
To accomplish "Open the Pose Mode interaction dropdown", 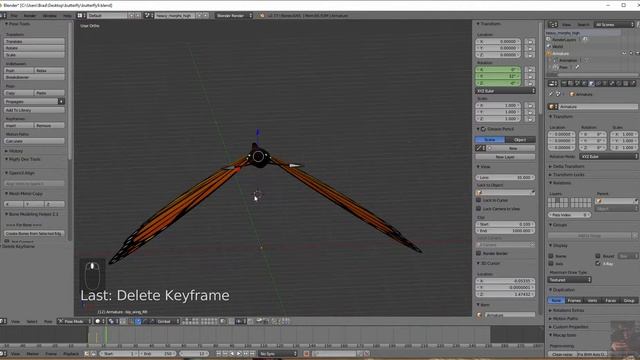I will click(73, 321).
